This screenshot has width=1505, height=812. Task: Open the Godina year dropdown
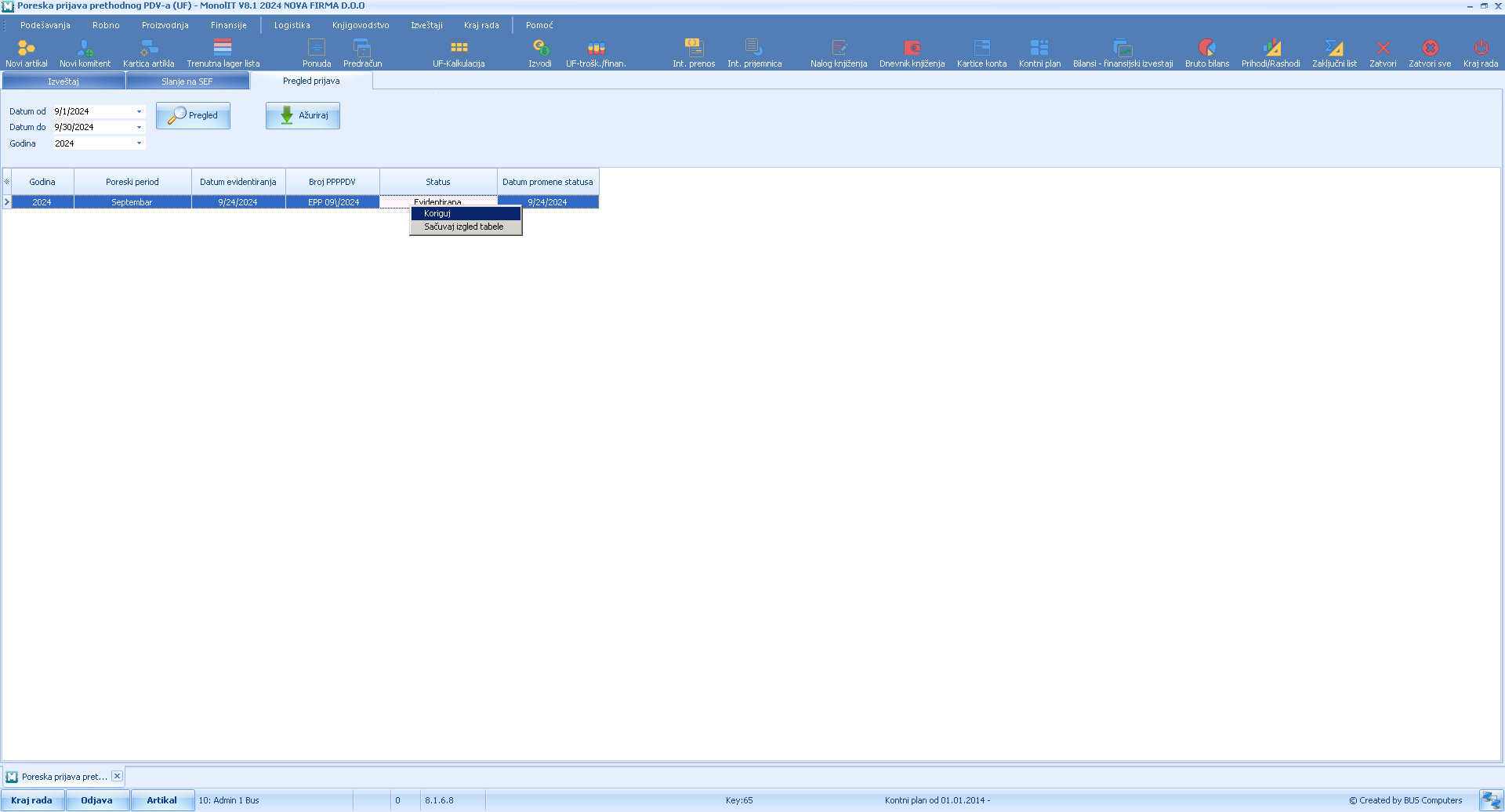pos(139,143)
